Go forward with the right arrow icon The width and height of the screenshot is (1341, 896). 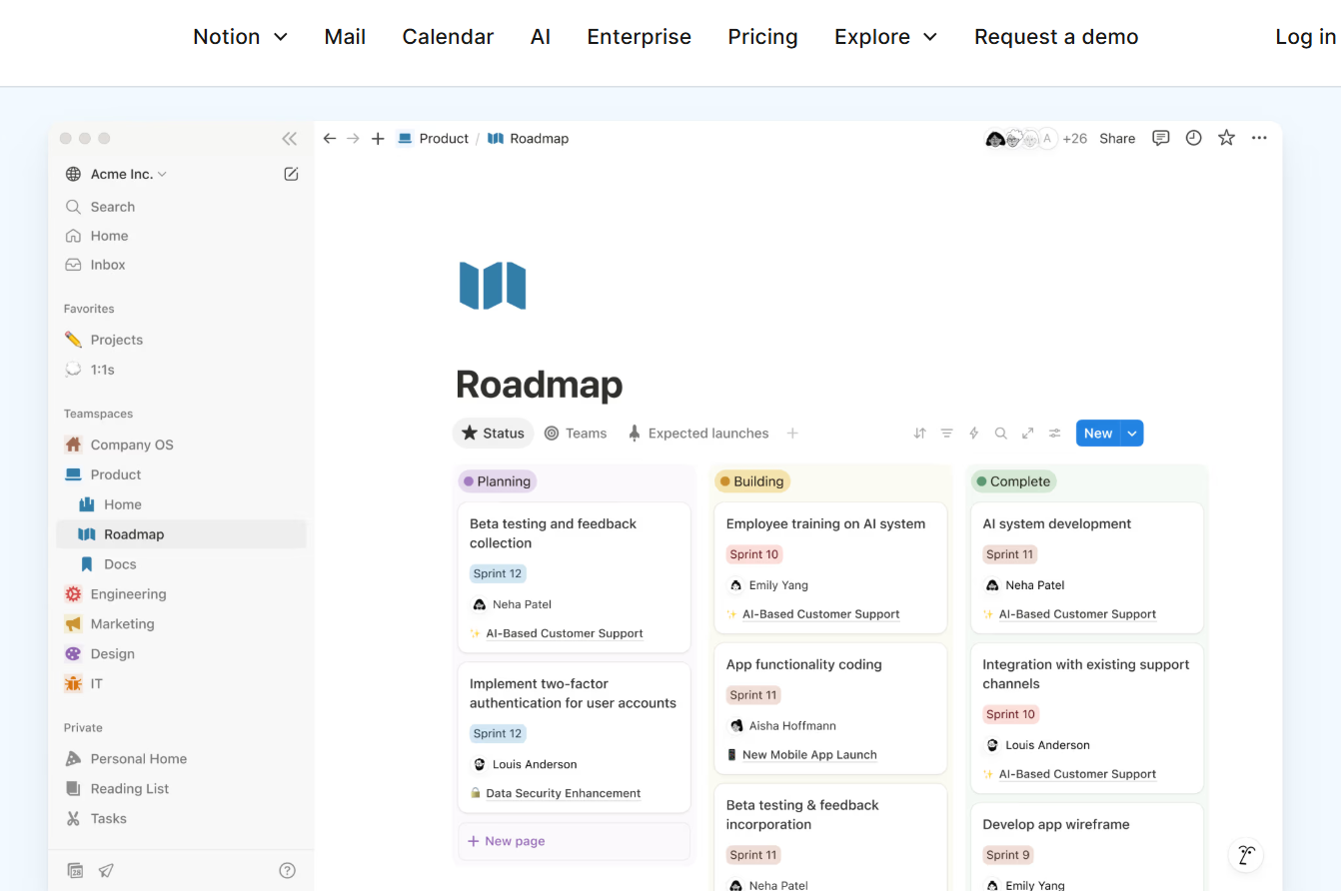[353, 139]
